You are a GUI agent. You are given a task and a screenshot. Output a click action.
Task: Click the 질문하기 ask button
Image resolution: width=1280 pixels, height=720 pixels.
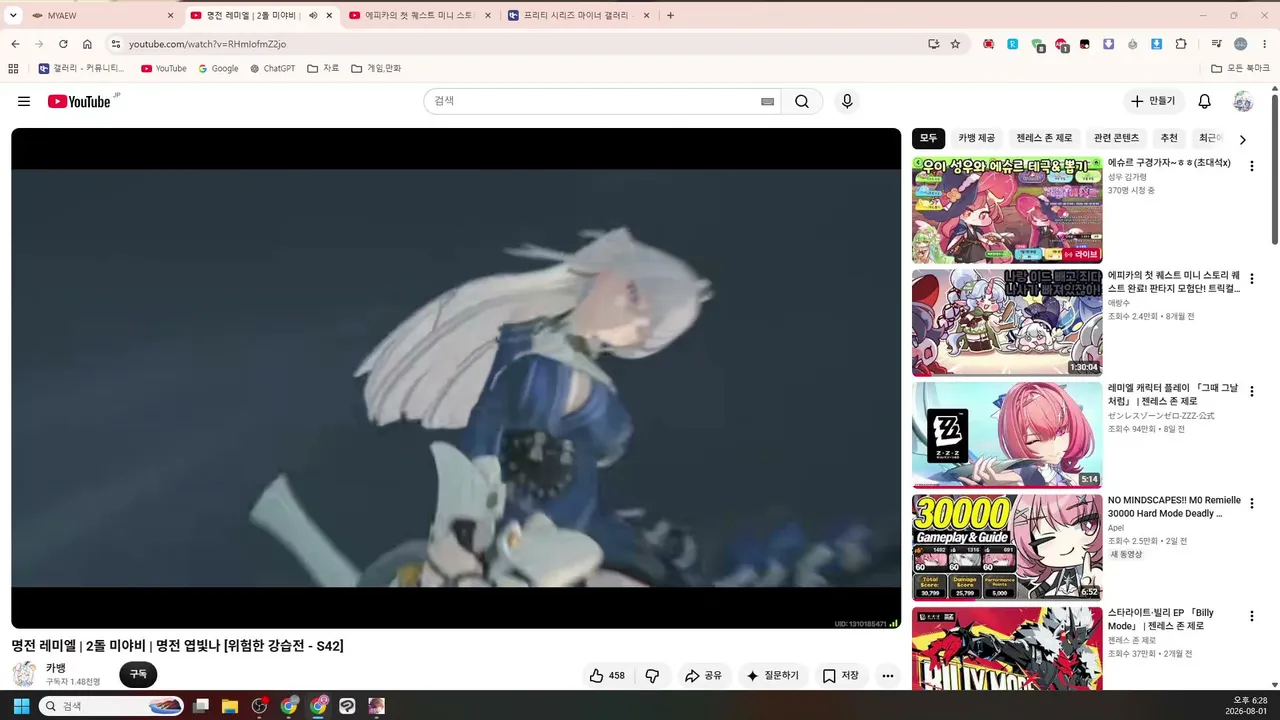[x=773, y=676]
